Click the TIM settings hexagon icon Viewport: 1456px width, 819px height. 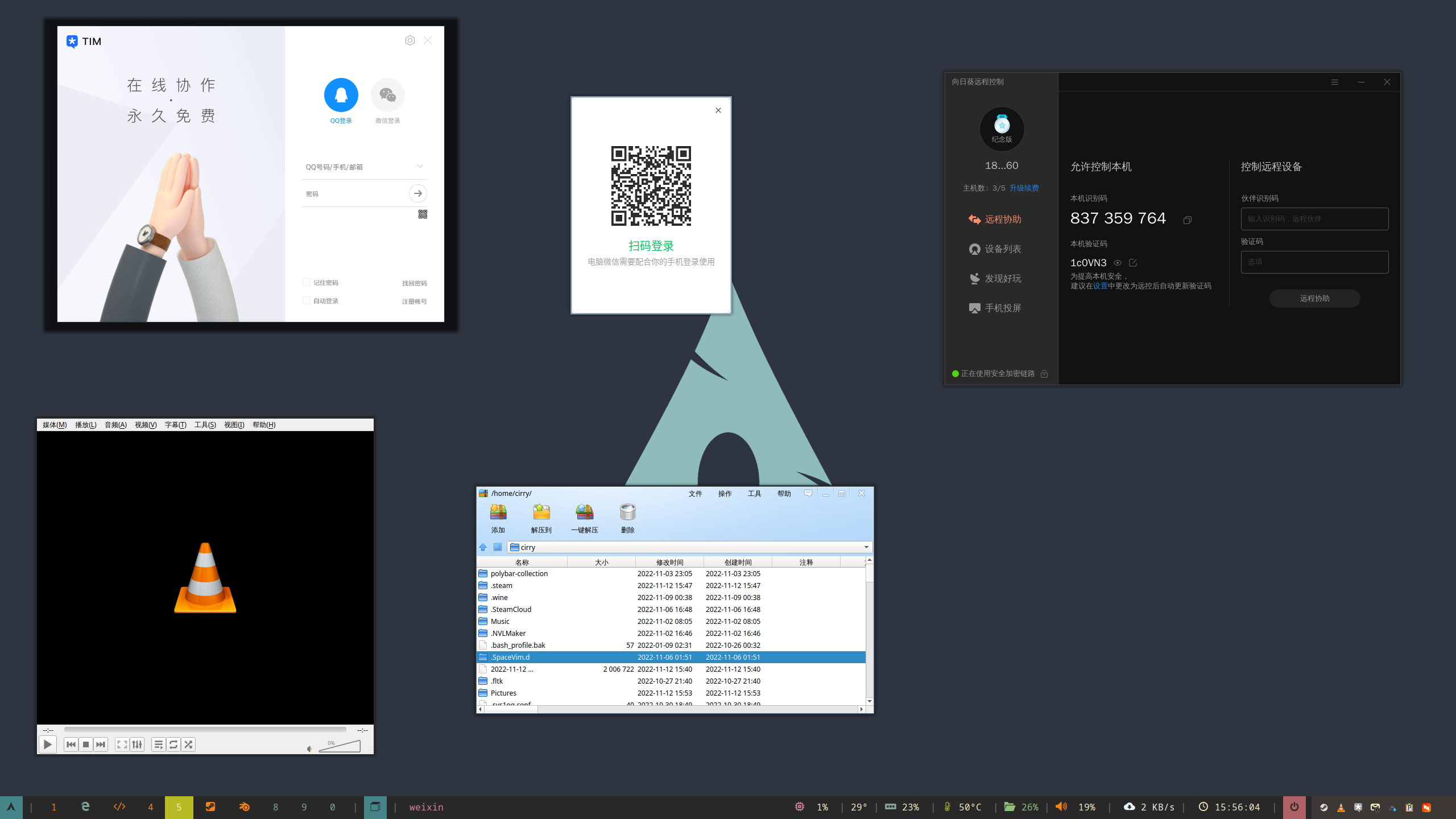[409, 40]
